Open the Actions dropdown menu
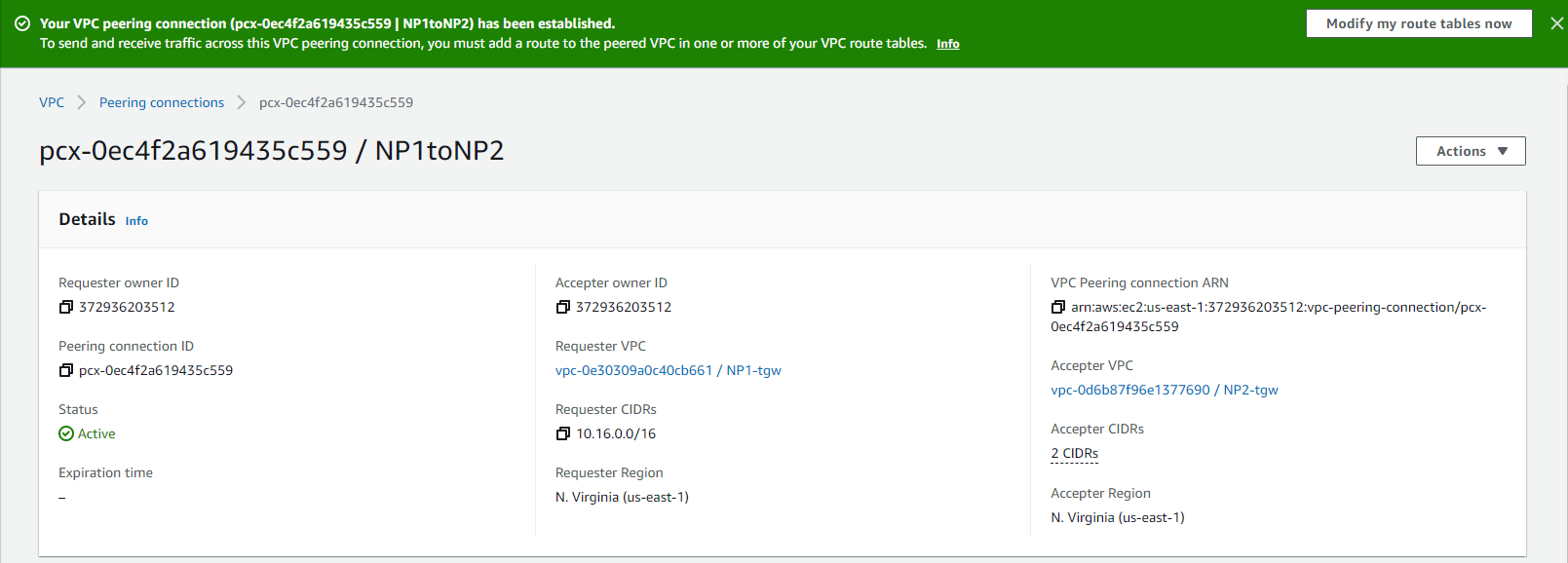The height and width of the screenshot is (563, 1568). point(1471,151)
